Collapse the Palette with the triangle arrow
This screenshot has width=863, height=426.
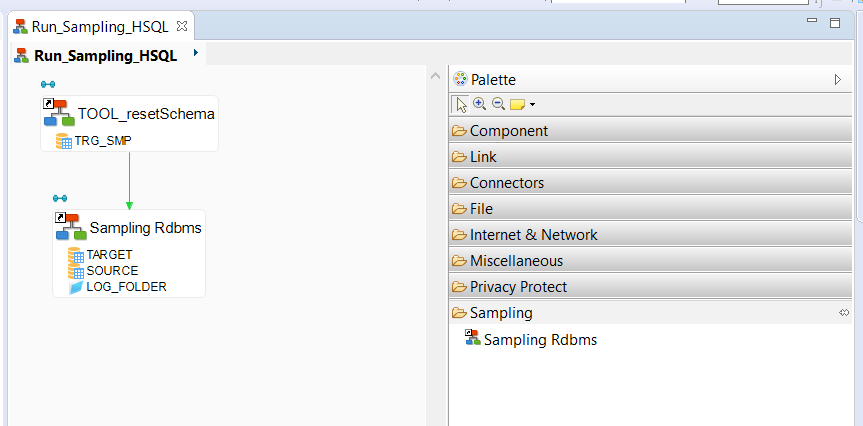[x=838, y=80]
